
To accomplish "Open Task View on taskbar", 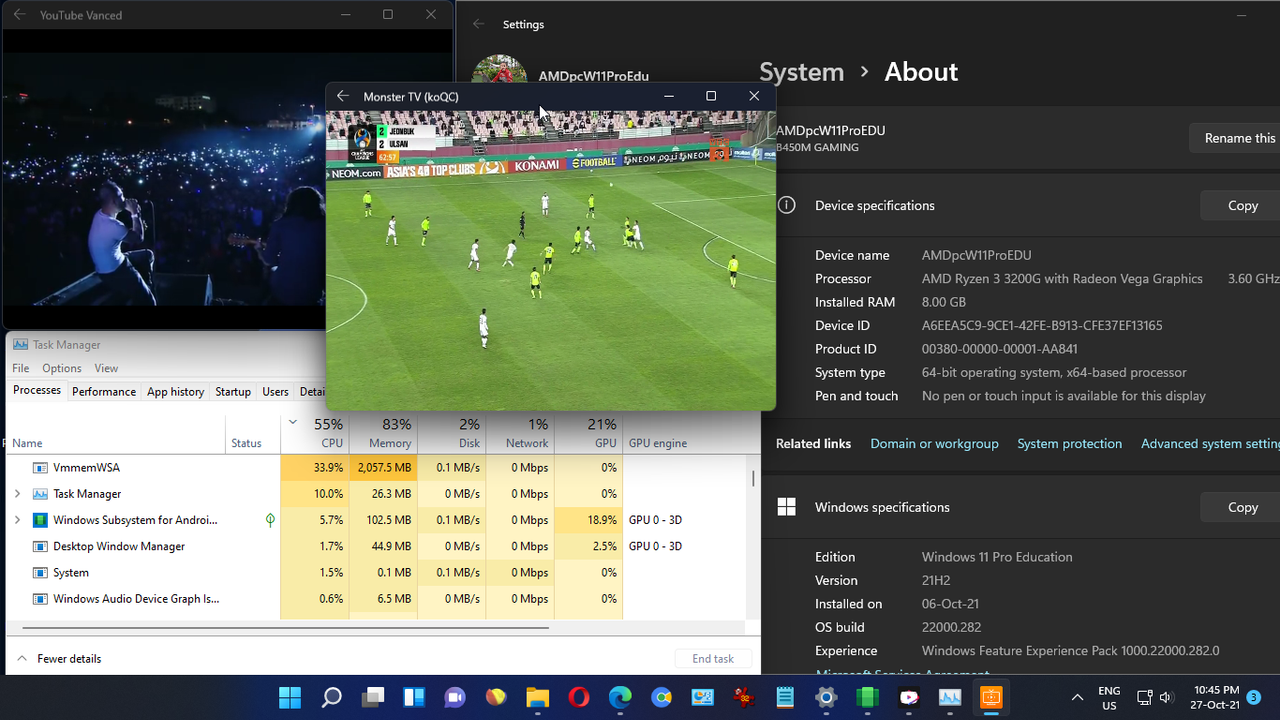I will click(x=373, y=697).
